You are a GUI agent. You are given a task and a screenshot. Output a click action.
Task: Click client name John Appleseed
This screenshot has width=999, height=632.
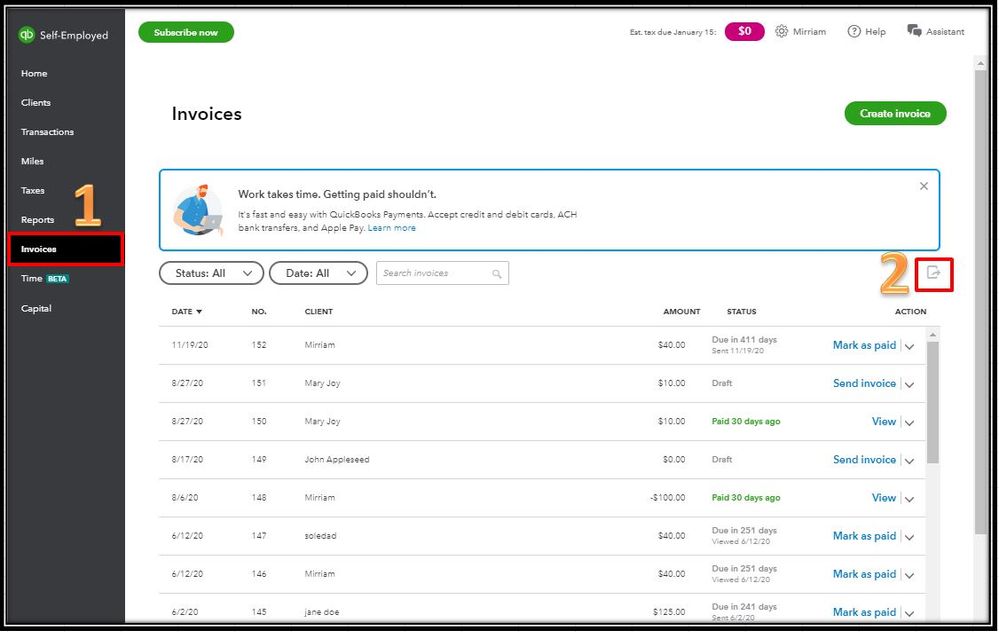click(x=336, y=459)
